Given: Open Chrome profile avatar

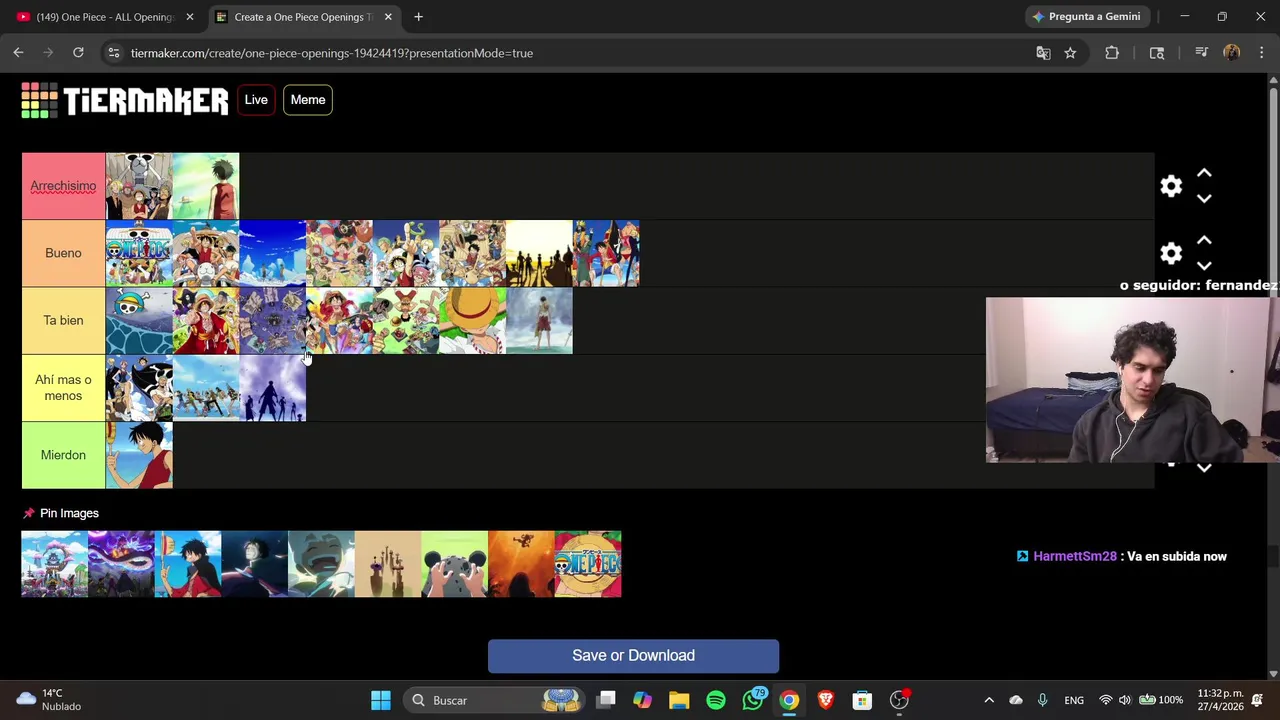Looking at the screenshot, I should (x=1232, y=53).
